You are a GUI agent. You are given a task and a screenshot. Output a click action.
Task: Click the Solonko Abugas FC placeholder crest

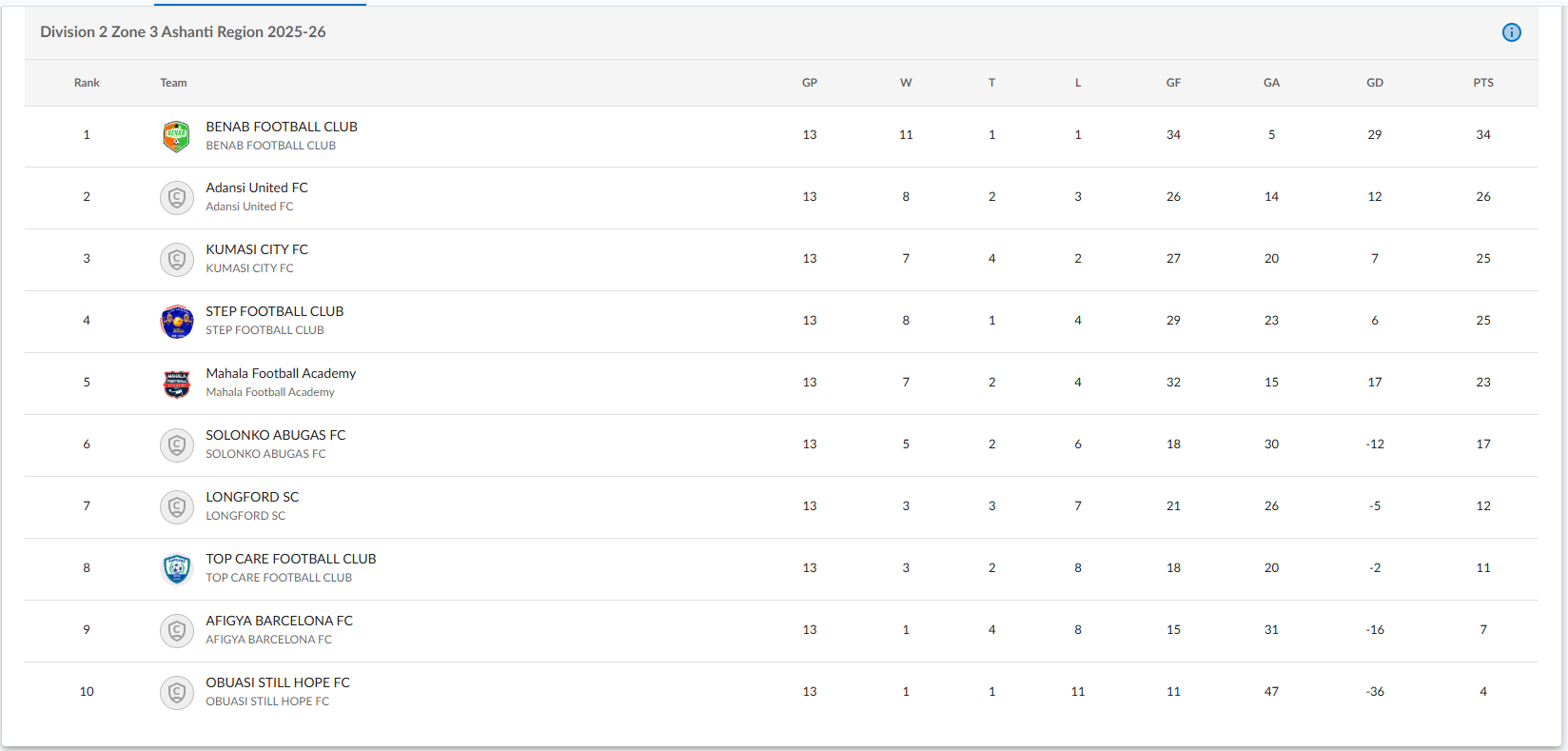[177, 445]
